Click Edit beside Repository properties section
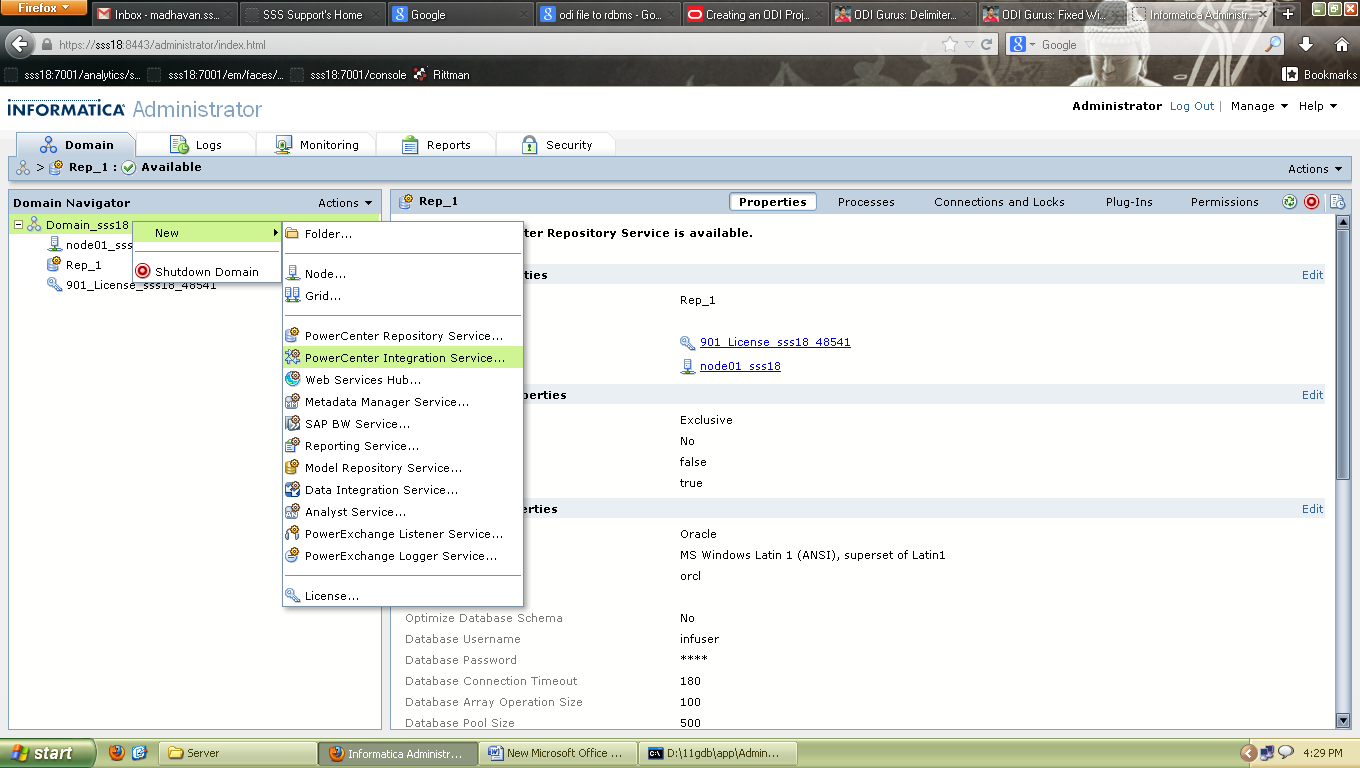1360x768 pixels. [1312, 395]
